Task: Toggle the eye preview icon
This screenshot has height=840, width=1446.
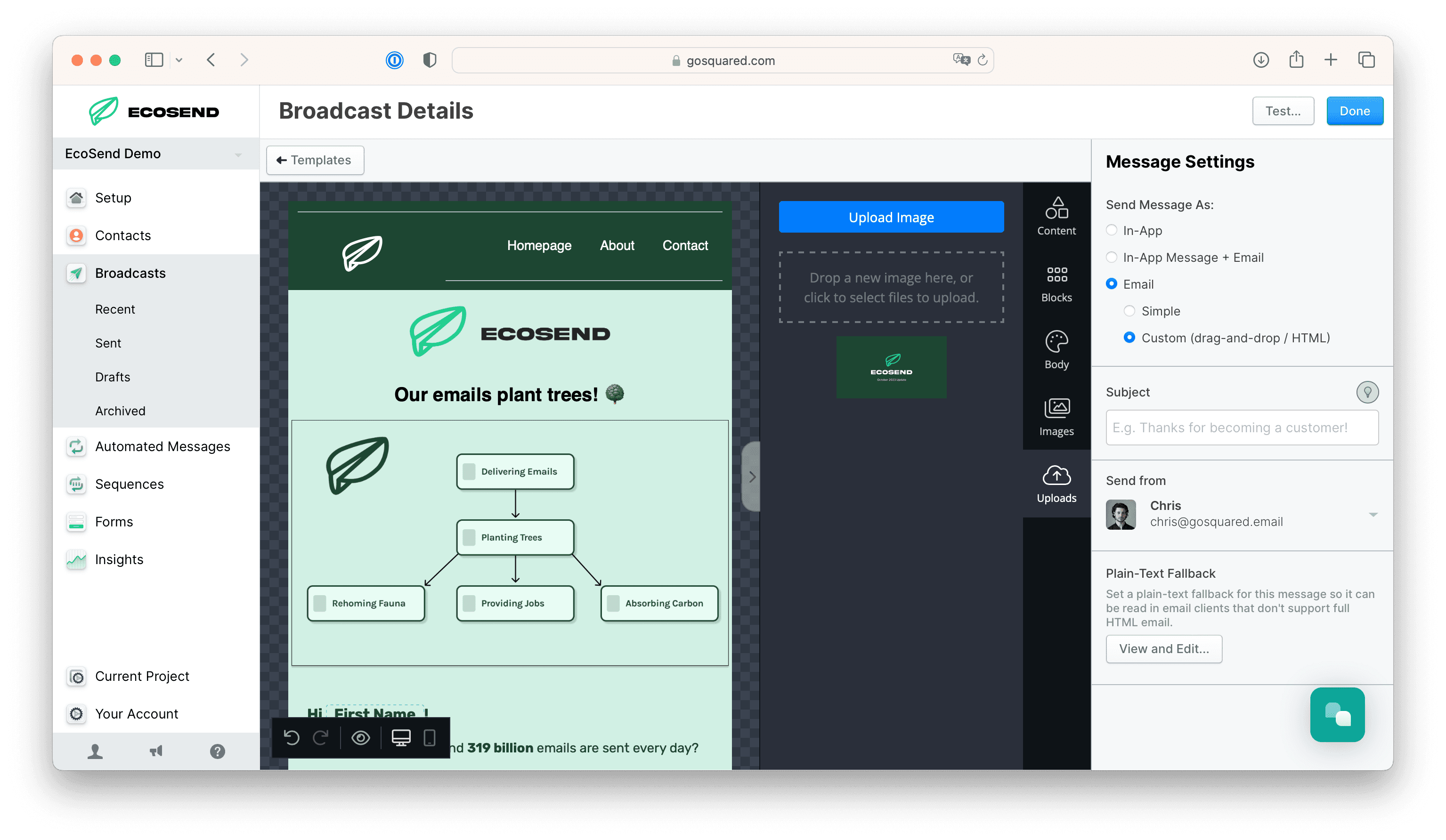Action: click(x=360, y=737)
